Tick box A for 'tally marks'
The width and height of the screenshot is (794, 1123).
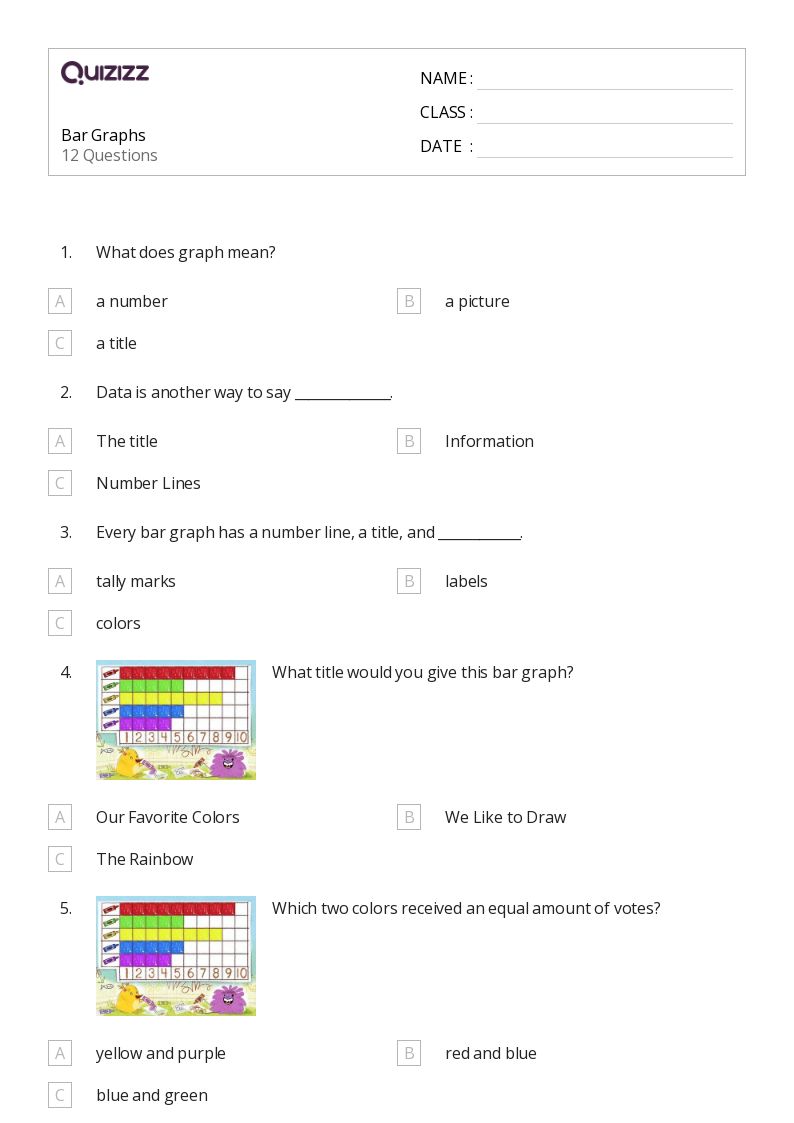pos(60,581)
